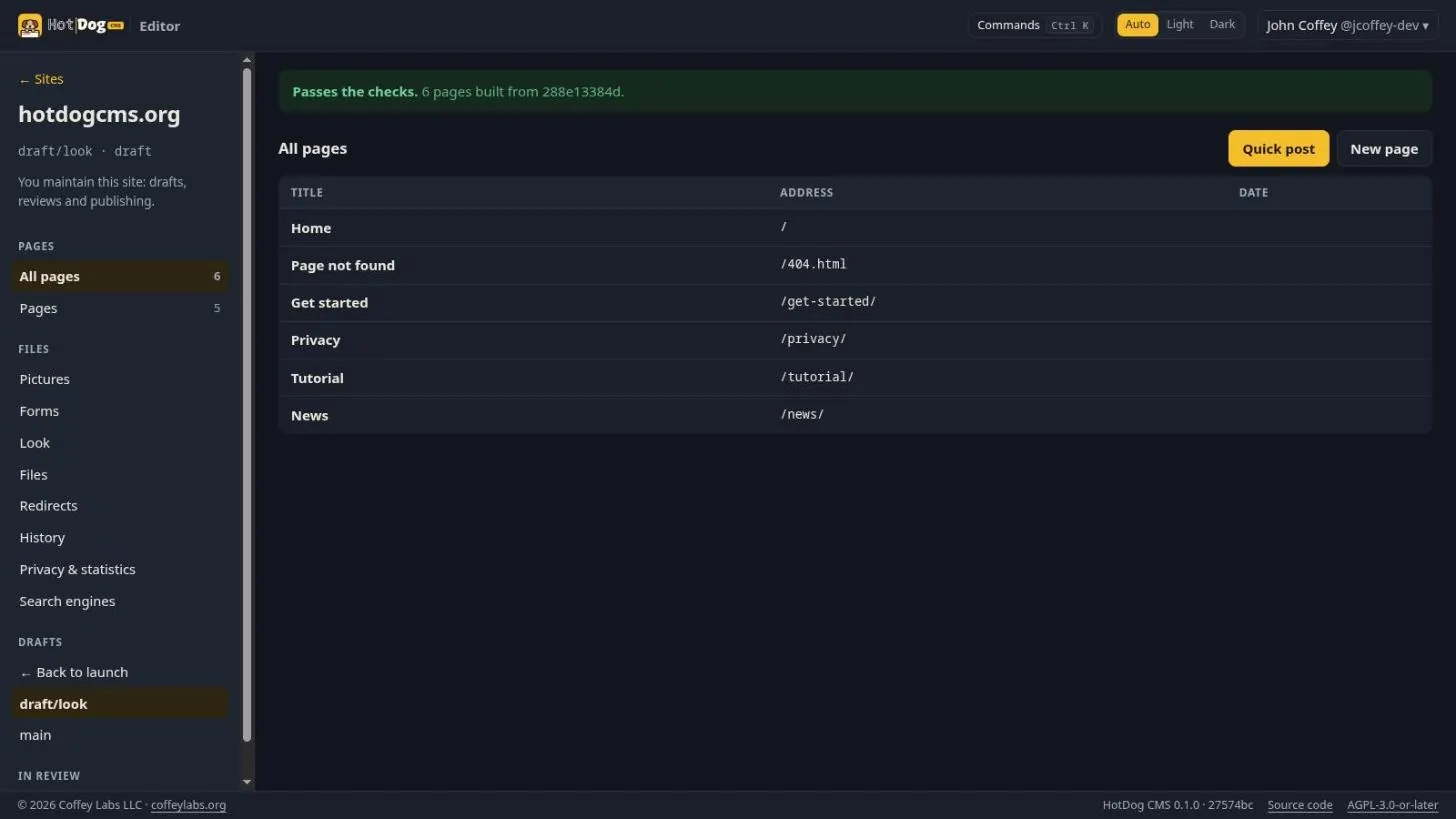Open the Source code footer link
The height and width of the screenshot is (819, 1456).
(x=1300, y=806)
